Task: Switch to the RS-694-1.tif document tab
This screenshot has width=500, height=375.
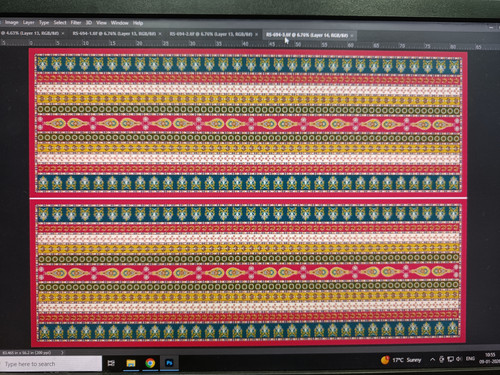Action: coord(114,34)
